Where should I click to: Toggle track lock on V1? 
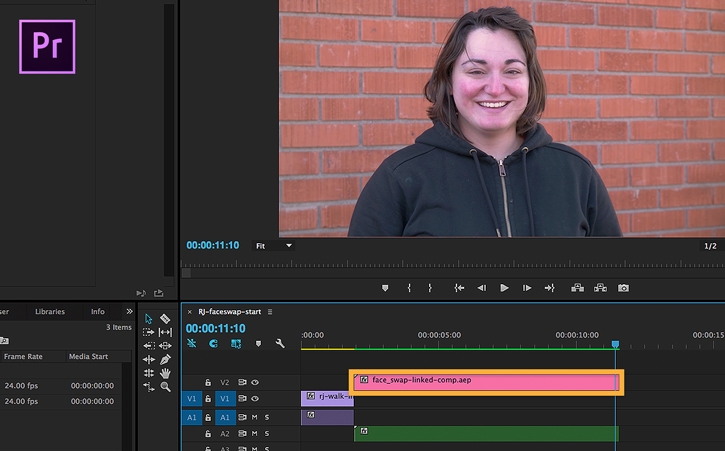coord(208,399)
